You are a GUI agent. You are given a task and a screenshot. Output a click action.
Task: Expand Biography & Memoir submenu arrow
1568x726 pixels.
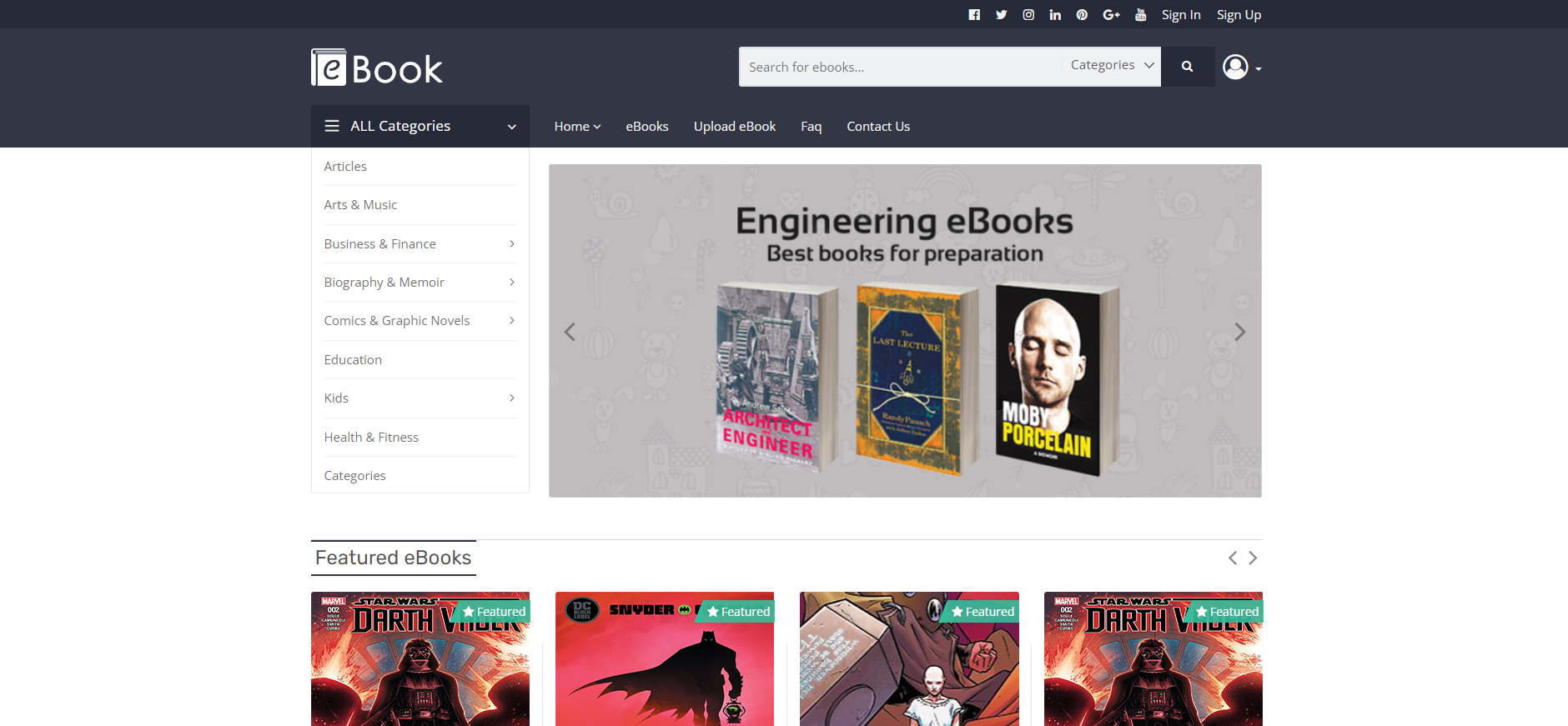[512, 283]
